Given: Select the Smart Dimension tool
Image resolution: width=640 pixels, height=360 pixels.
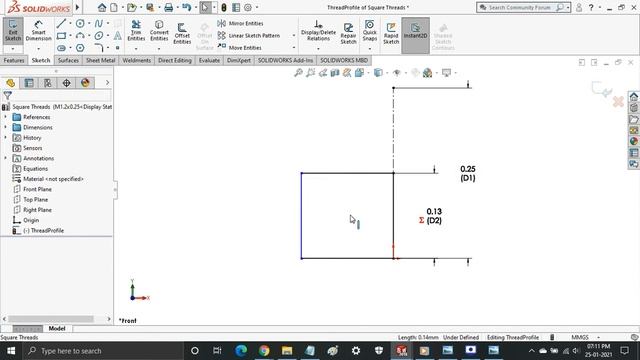Looking at the screenshot, I should (x=38, y=31).
